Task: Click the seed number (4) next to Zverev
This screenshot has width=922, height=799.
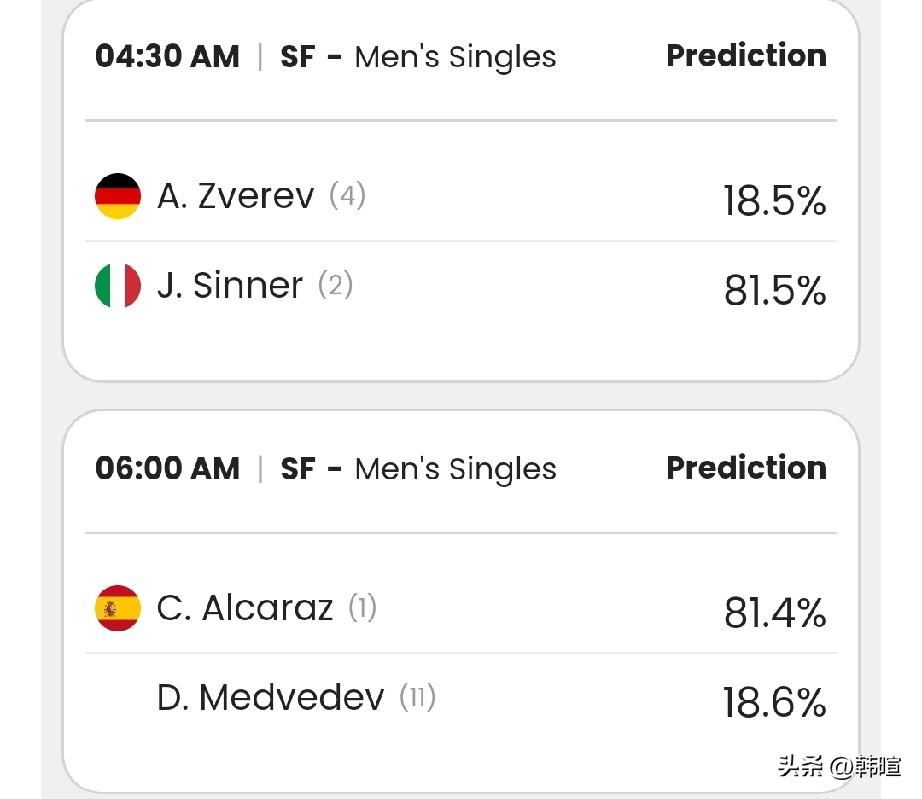Action: coord(347,195)
